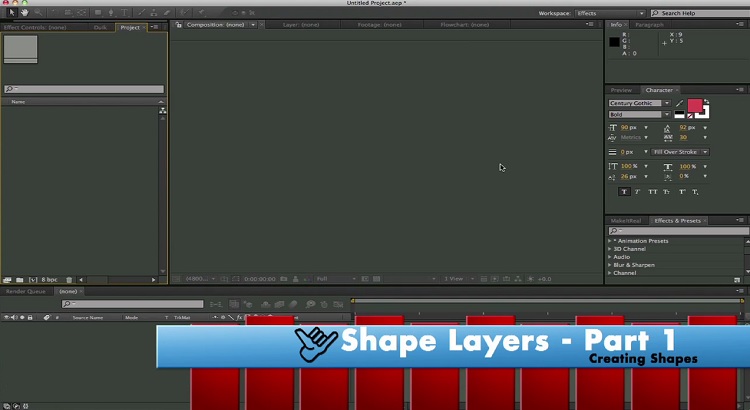
Task: Open Metrics kerning dropdown arrow
Action: tap(646, 137)
